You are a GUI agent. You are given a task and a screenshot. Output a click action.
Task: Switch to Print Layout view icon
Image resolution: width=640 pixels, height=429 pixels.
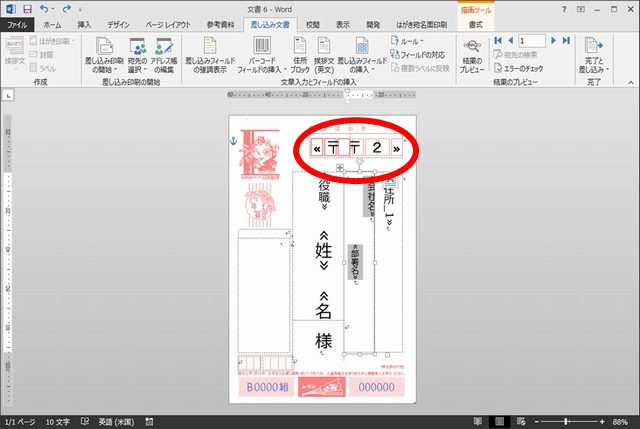[499, 421]
